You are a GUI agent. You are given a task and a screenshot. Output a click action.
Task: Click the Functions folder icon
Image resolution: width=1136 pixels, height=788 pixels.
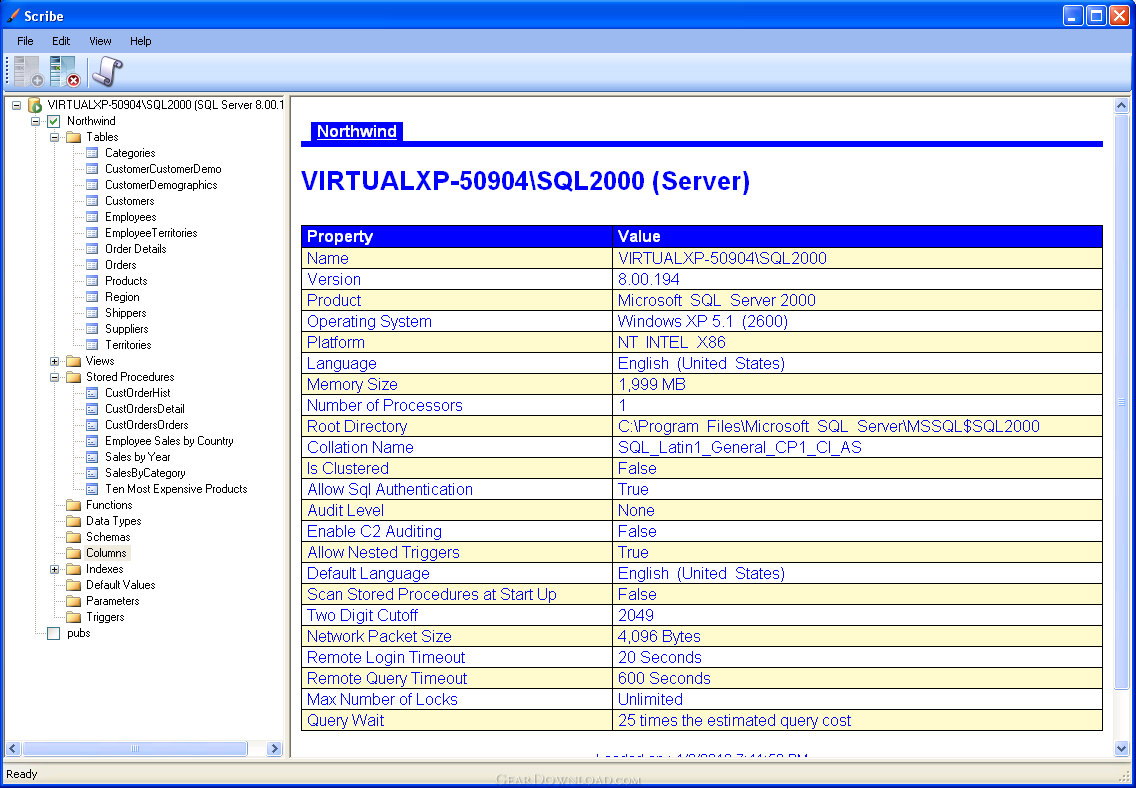click(73, 505)
